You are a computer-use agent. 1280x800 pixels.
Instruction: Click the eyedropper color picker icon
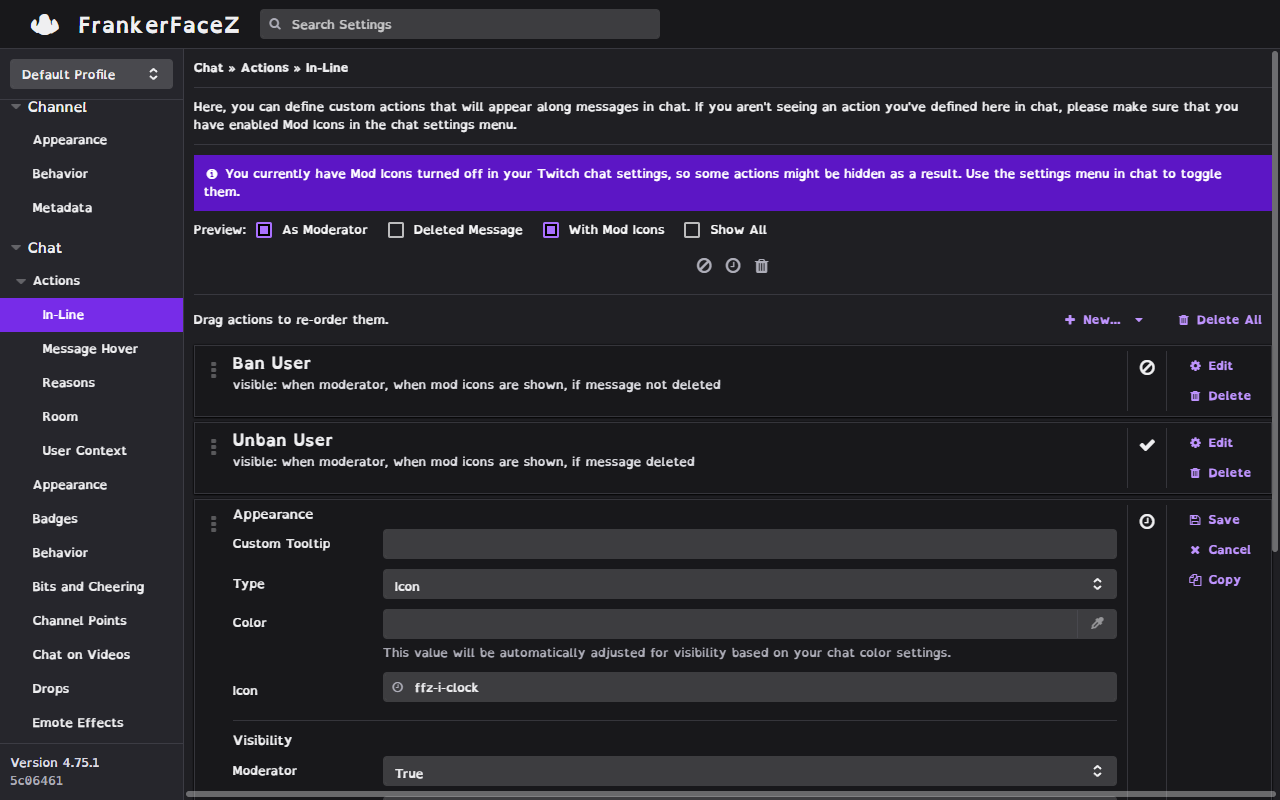pos(1097,624)
